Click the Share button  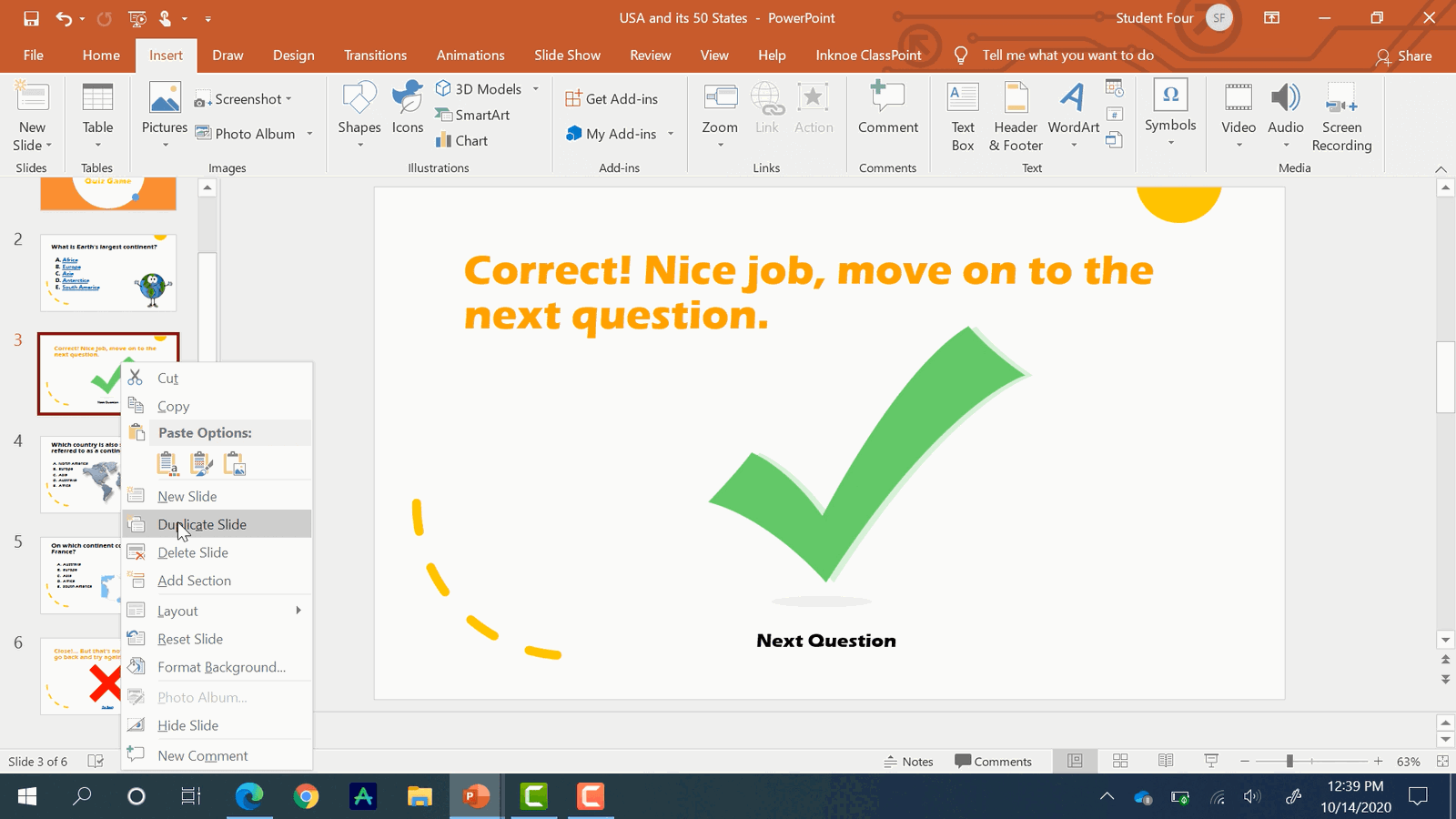1404,56
